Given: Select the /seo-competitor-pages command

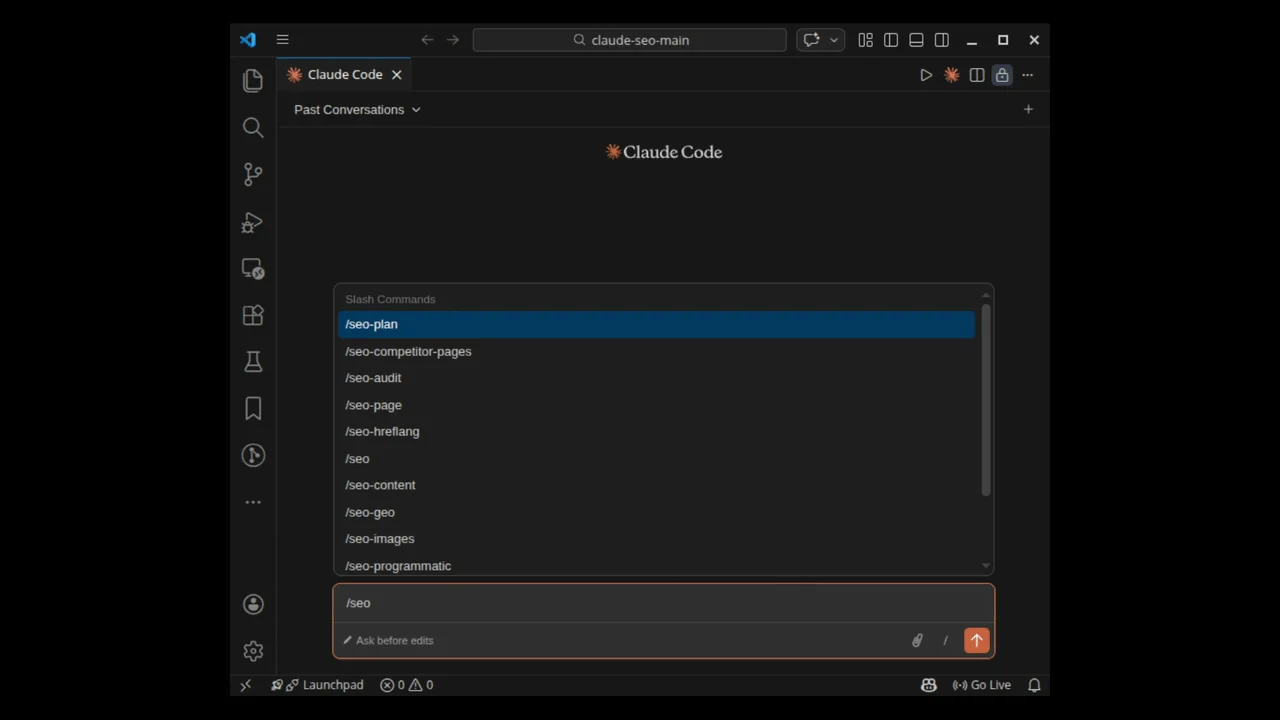Looking at the screenshot, I should click(x=656, y=352).
